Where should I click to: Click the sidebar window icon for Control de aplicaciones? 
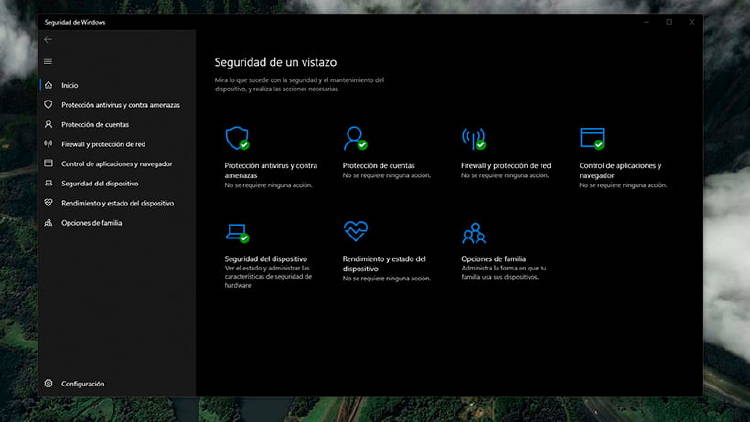[48, 164]
